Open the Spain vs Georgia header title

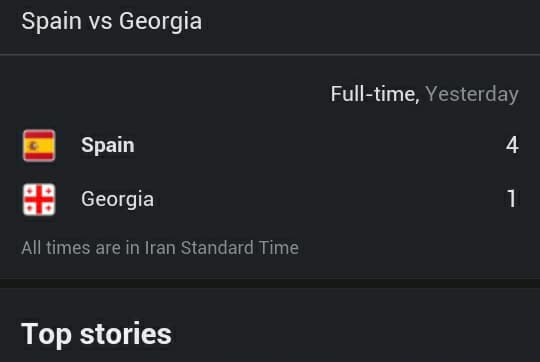[112, 21]
